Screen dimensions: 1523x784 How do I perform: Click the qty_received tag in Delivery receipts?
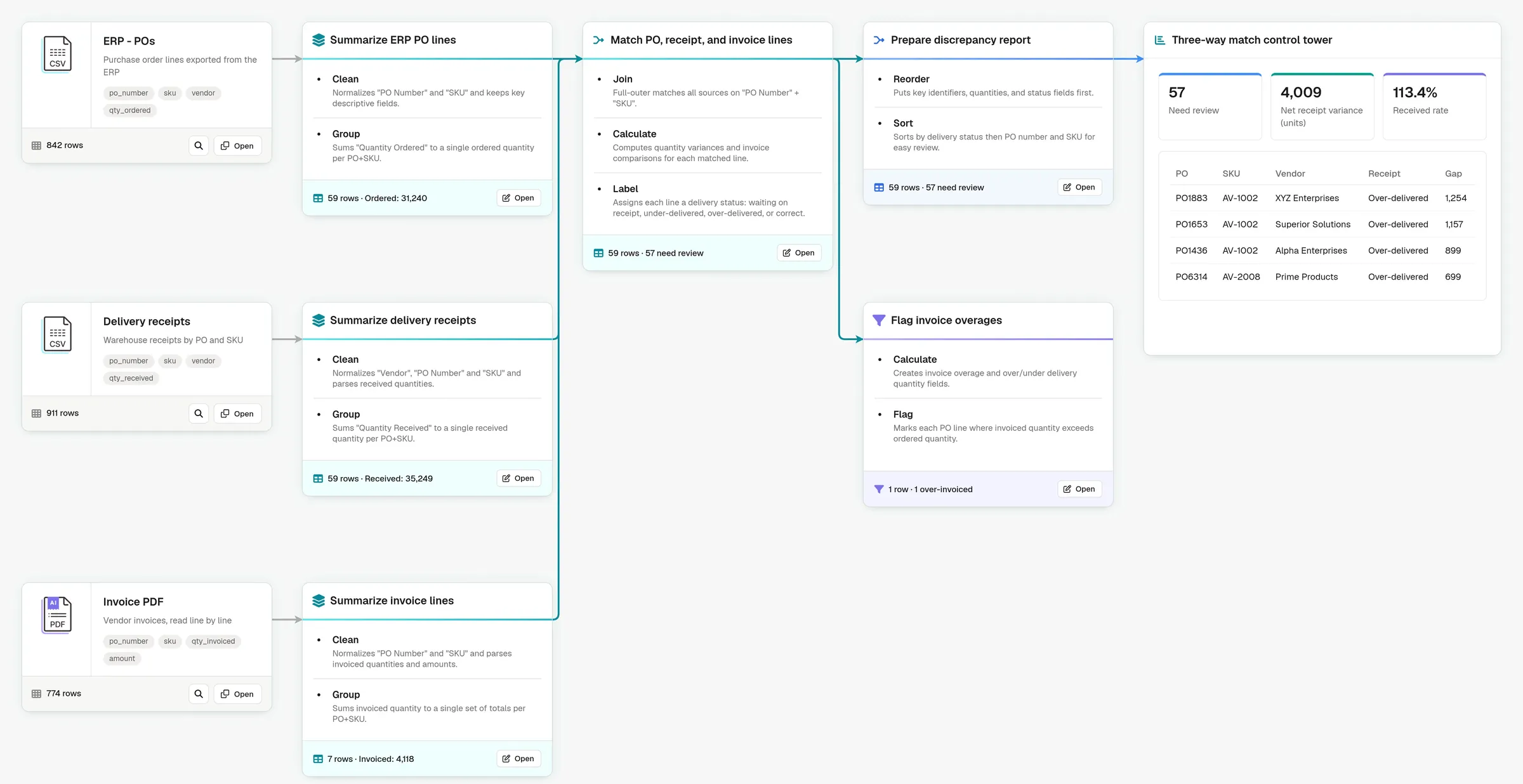pyautogui.click(x=131, y=378)
